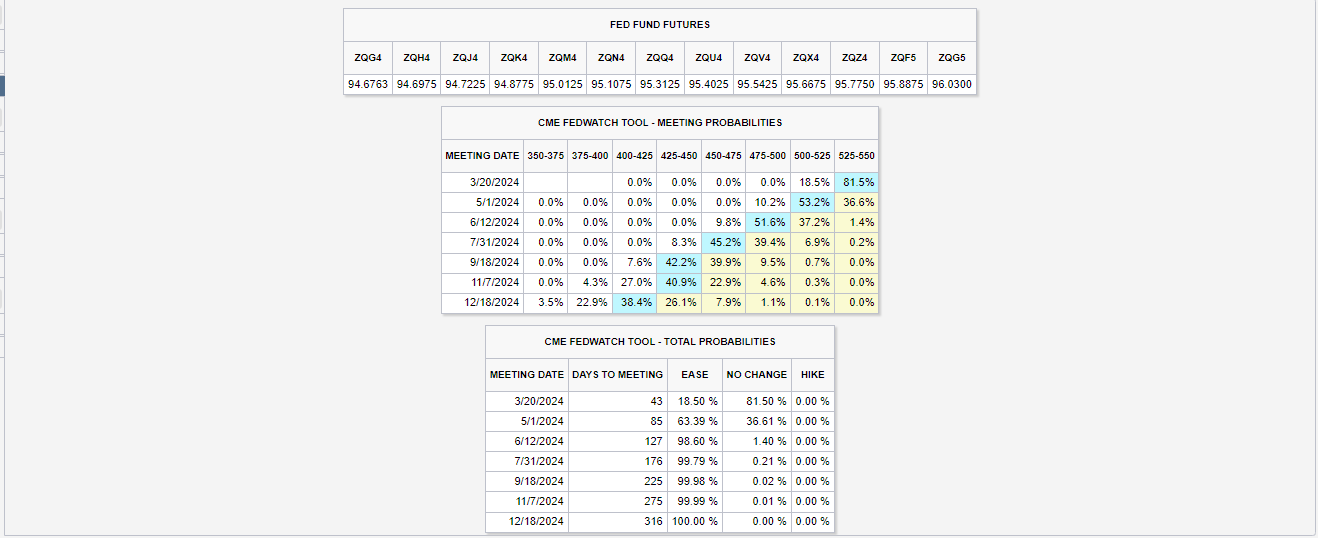The image size is (1318, 538).
Task: Click the 81.50 % no change value
Action: (756, 401)
